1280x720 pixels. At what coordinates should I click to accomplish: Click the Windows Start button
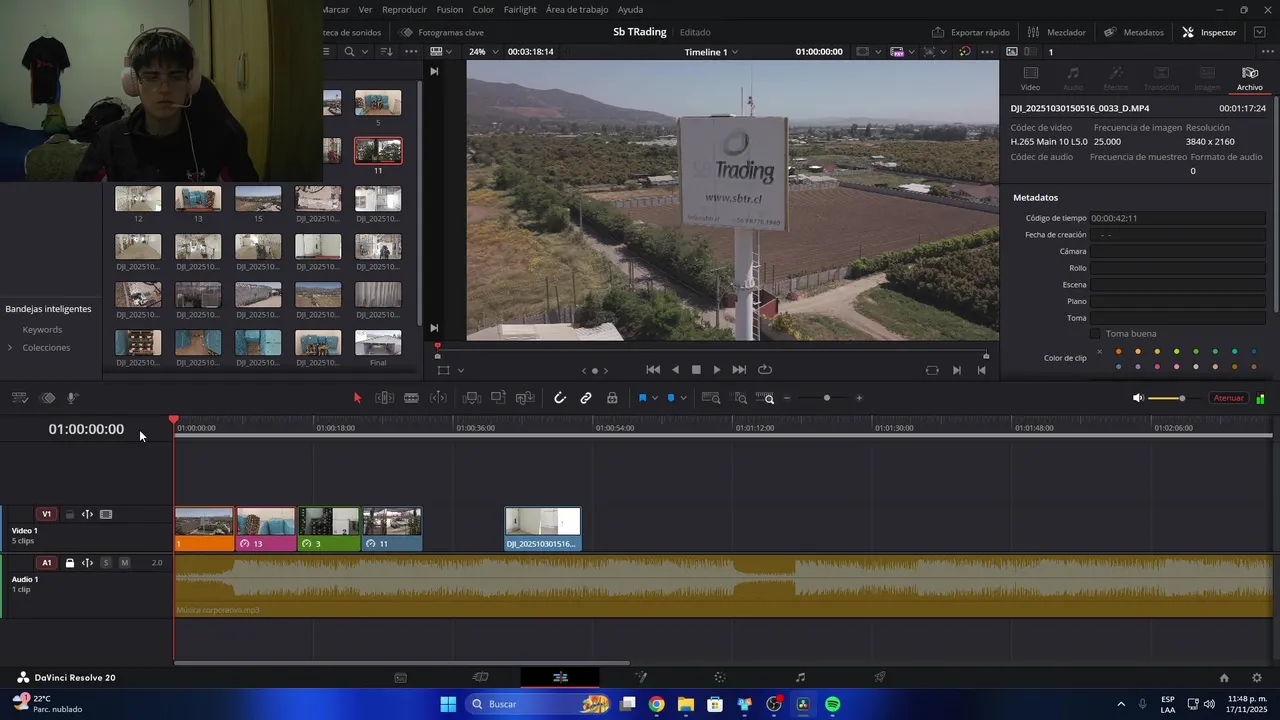448,704
